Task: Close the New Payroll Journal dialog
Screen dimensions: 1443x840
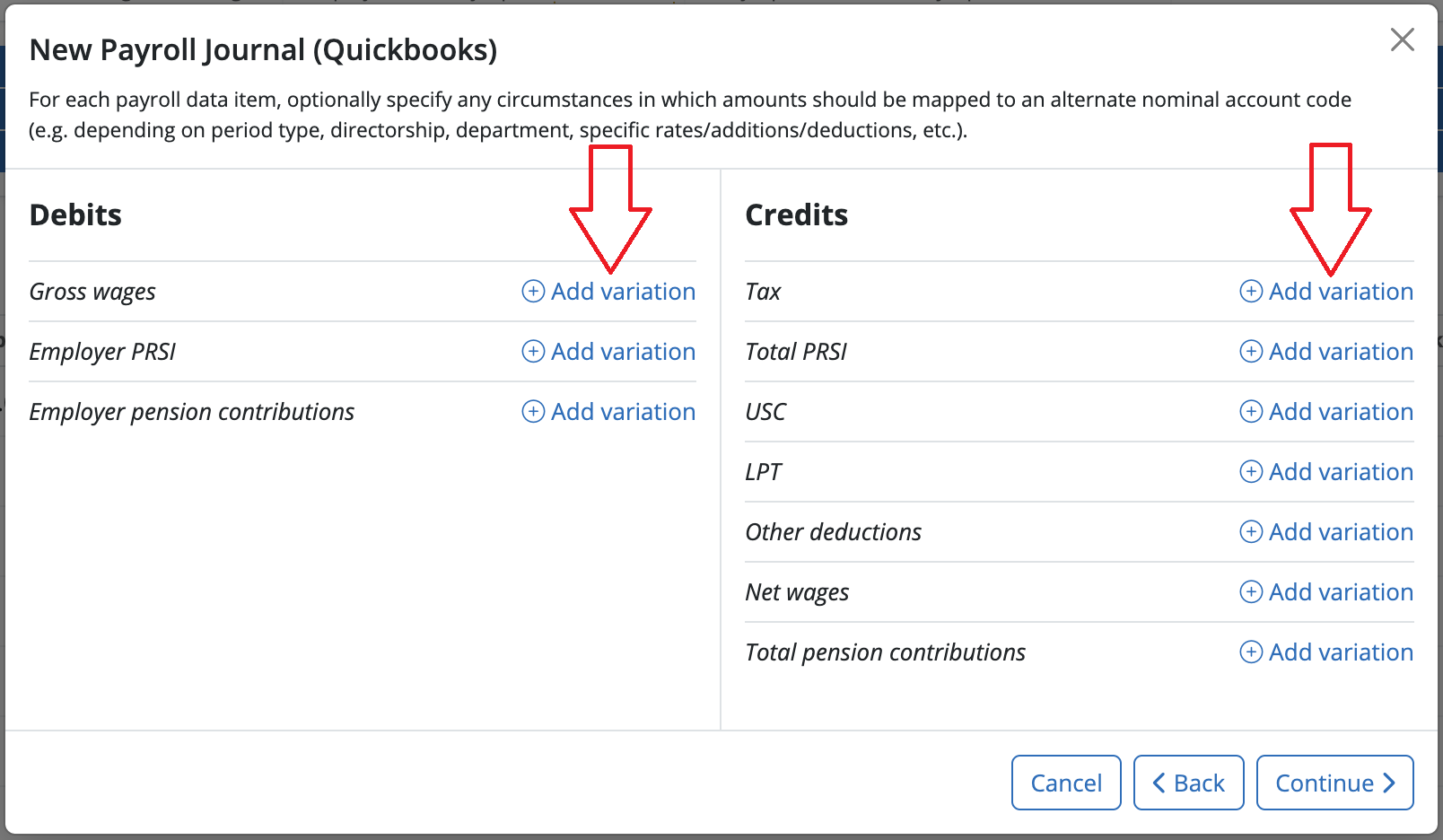Action: pos(1402,39)
